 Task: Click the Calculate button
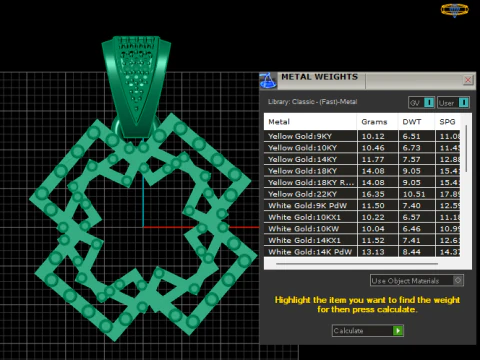click(x=368, y=331)
